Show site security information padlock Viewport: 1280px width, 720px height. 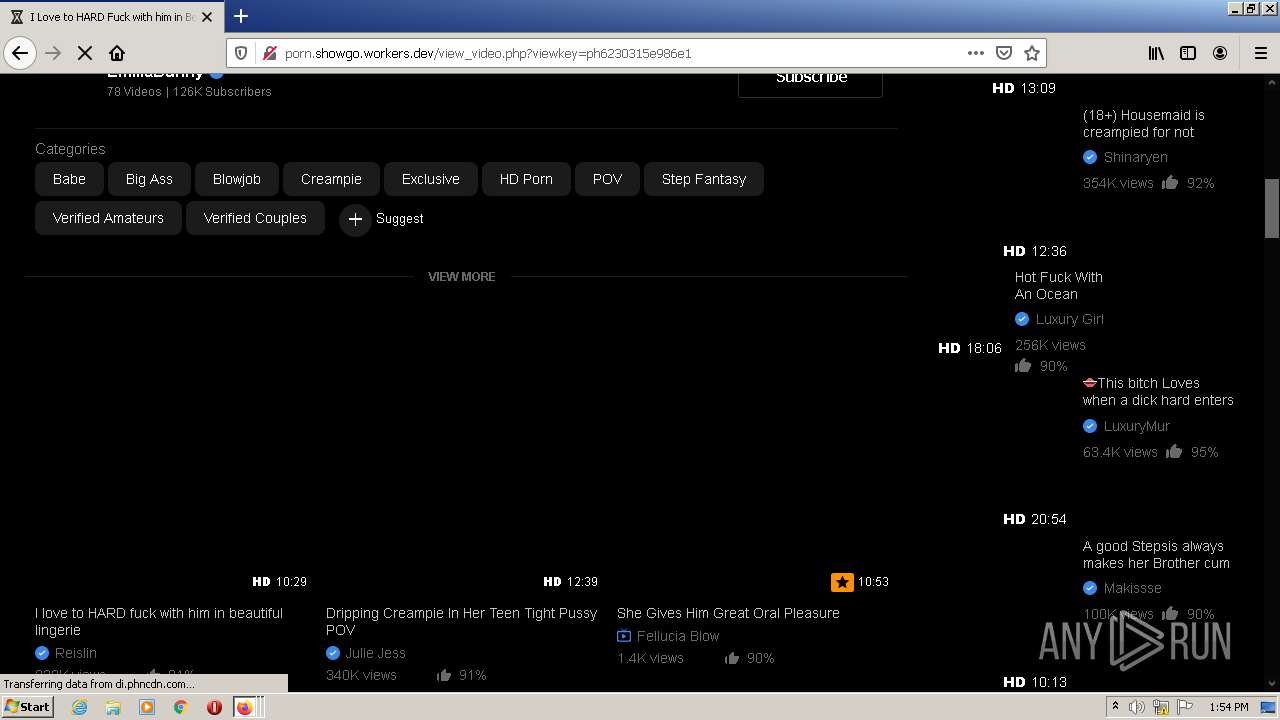pyautogui.click(x=268, y=53)
